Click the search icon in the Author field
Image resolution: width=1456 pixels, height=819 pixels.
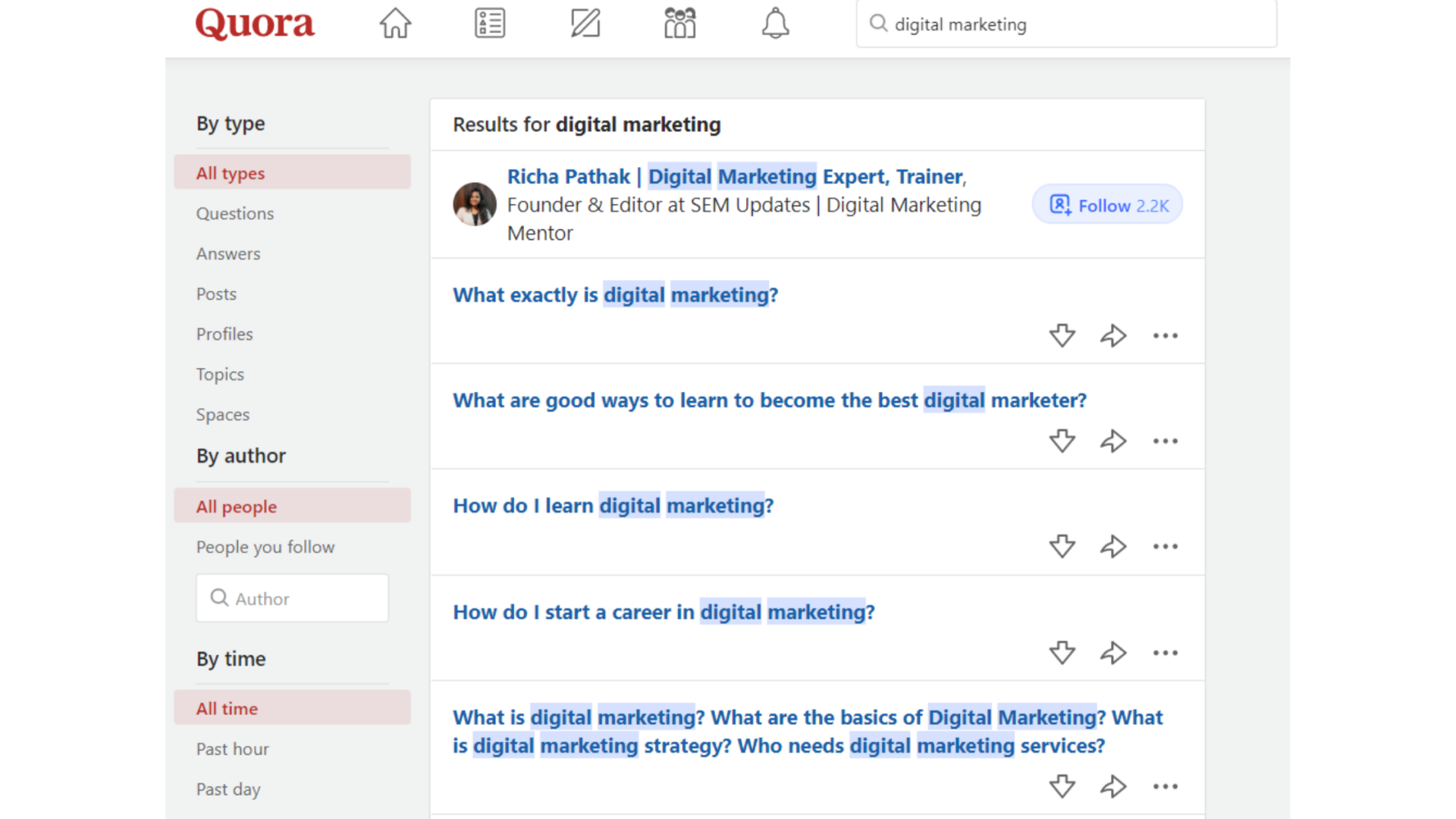click(219, 598)
